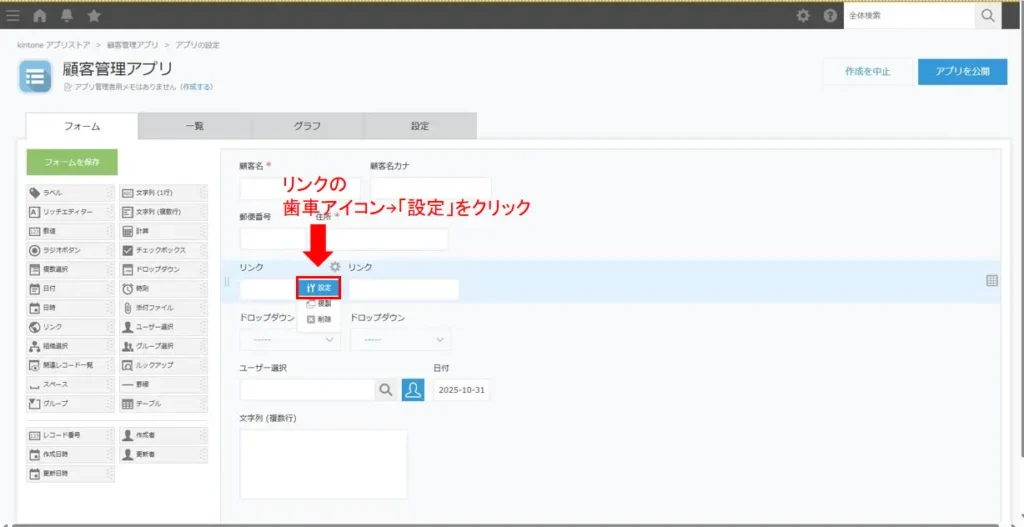Select the 日時 field part
This screenshot has height=527, width=1024.
71,308
